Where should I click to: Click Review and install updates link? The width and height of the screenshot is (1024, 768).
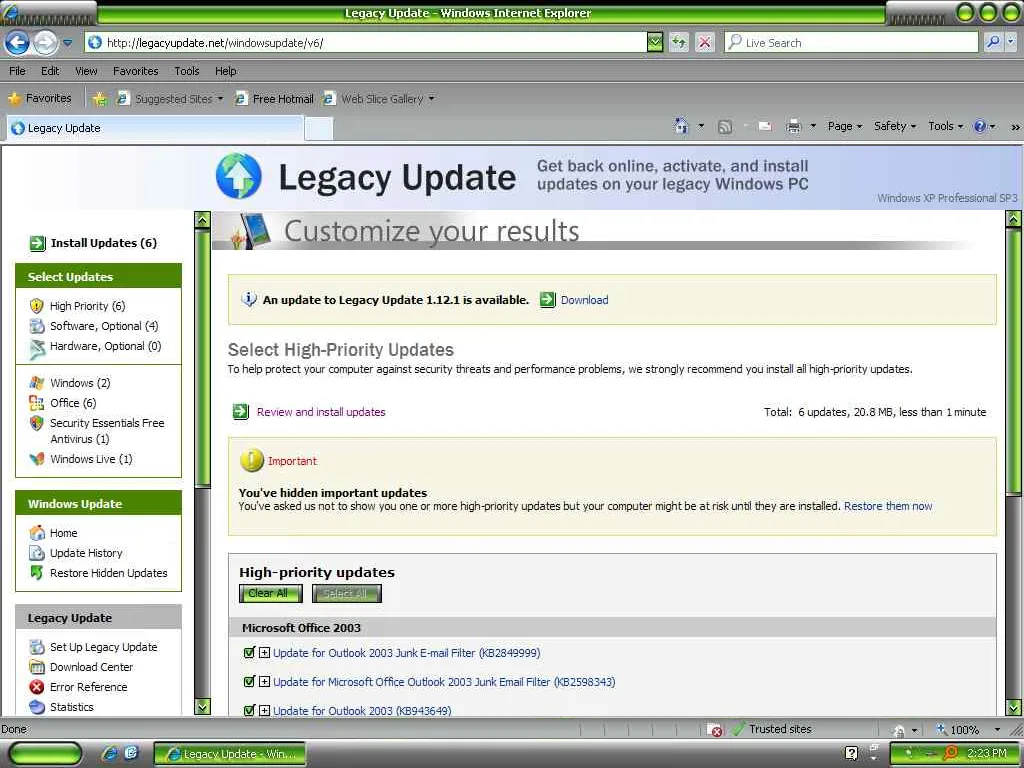point(321,412)
